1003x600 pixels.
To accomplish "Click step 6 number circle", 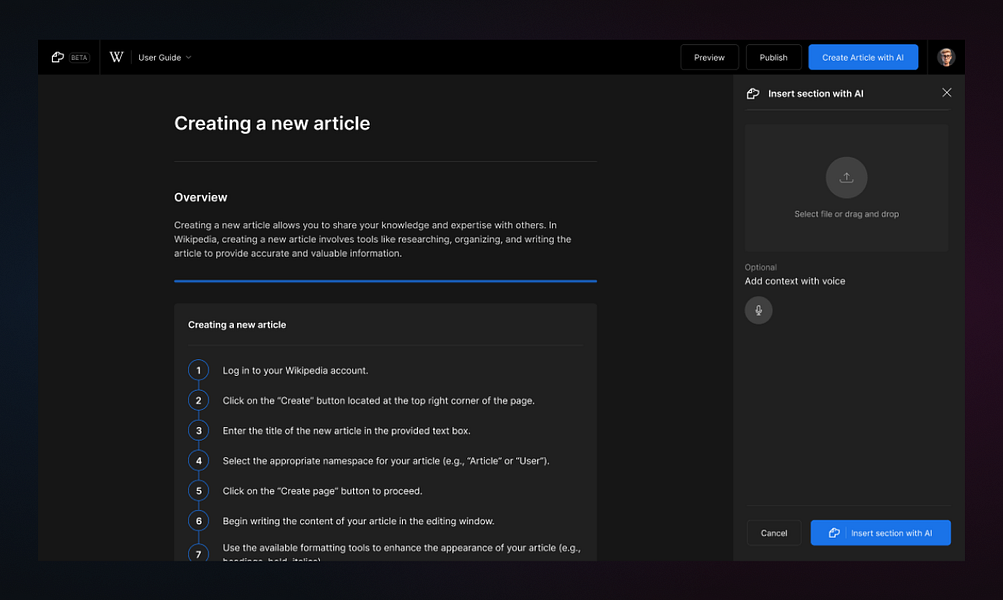I will (198, 521).
